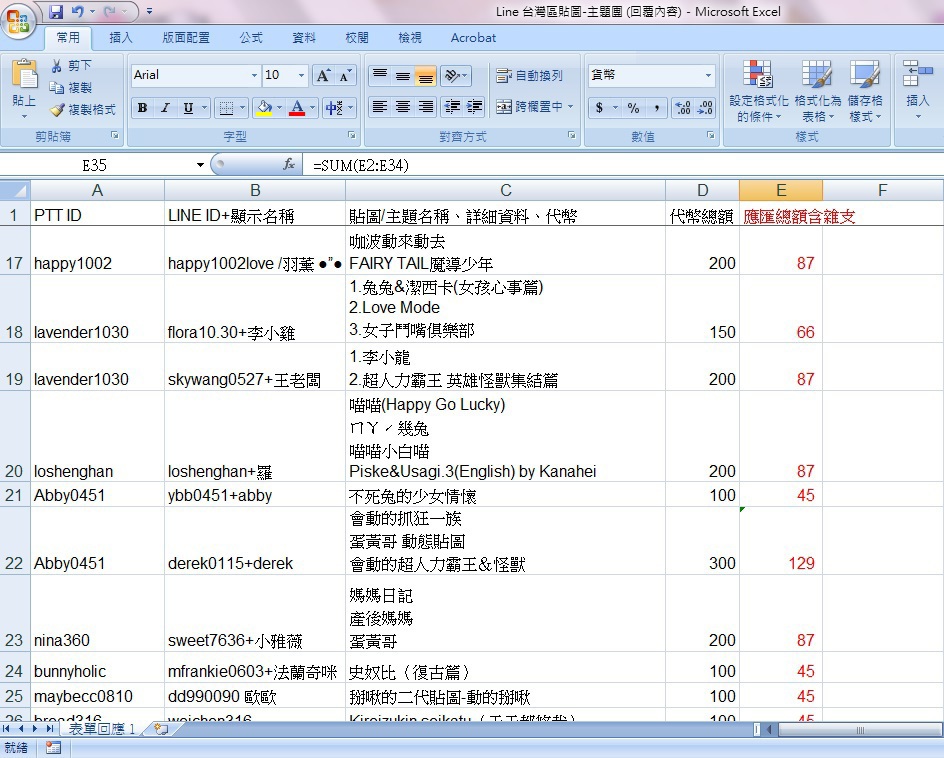Switch to the 版面配置 ribbon tab

pos(186,38)
